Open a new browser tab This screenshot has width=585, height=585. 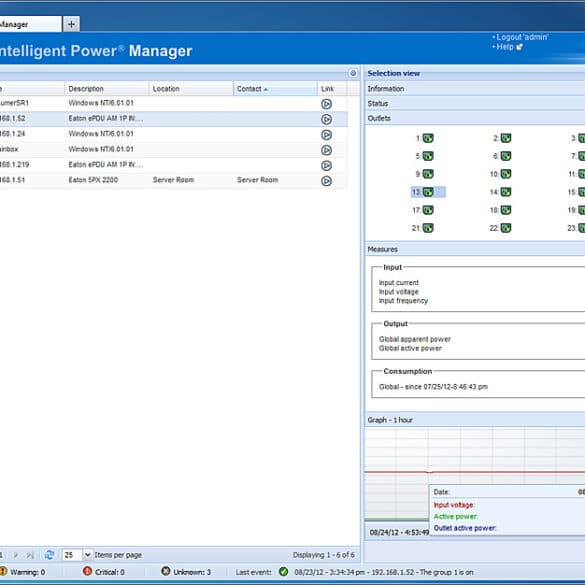click(71, 25)
